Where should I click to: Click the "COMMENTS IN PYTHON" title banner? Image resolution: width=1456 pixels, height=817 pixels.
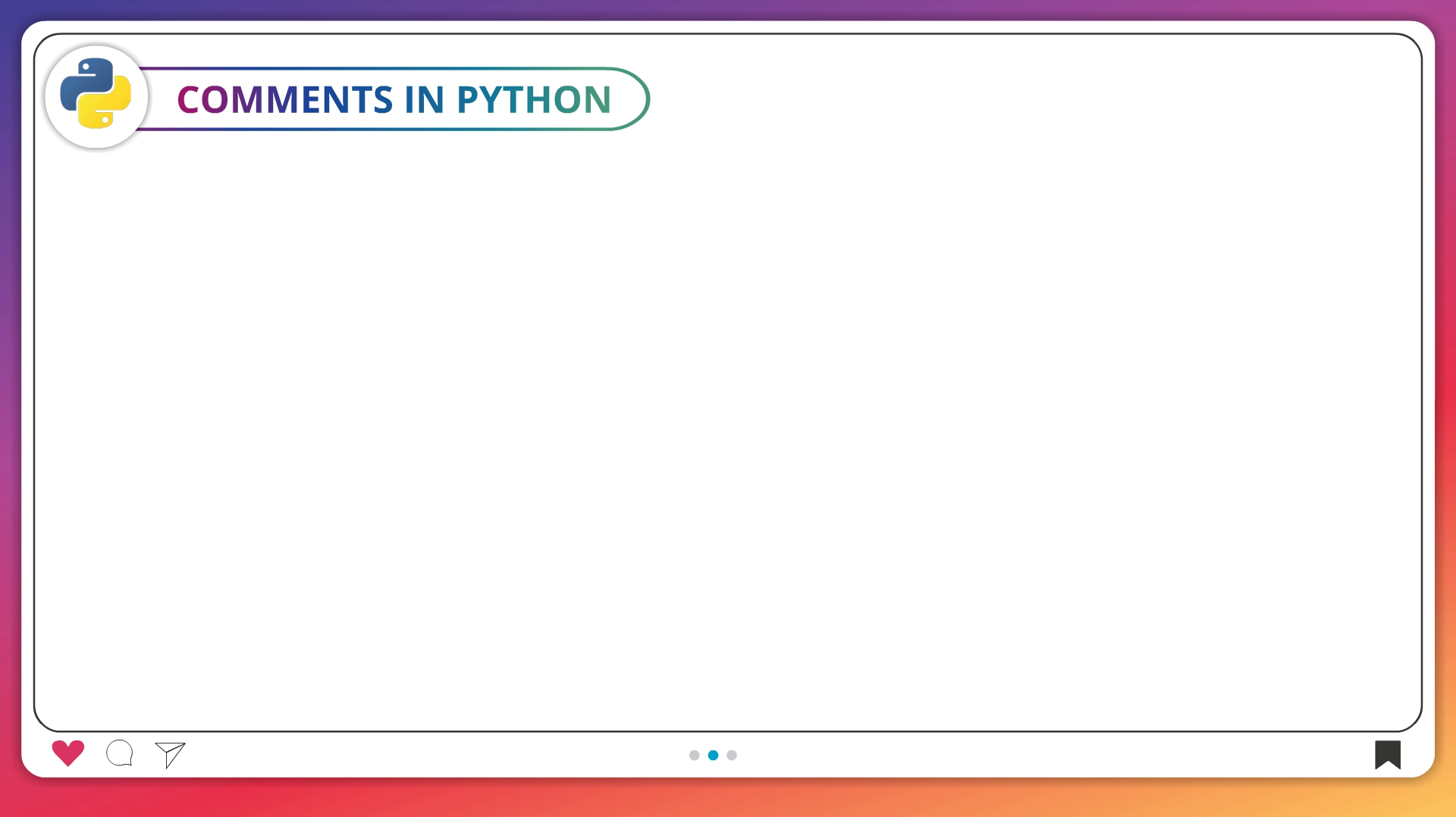pos(394,99)
